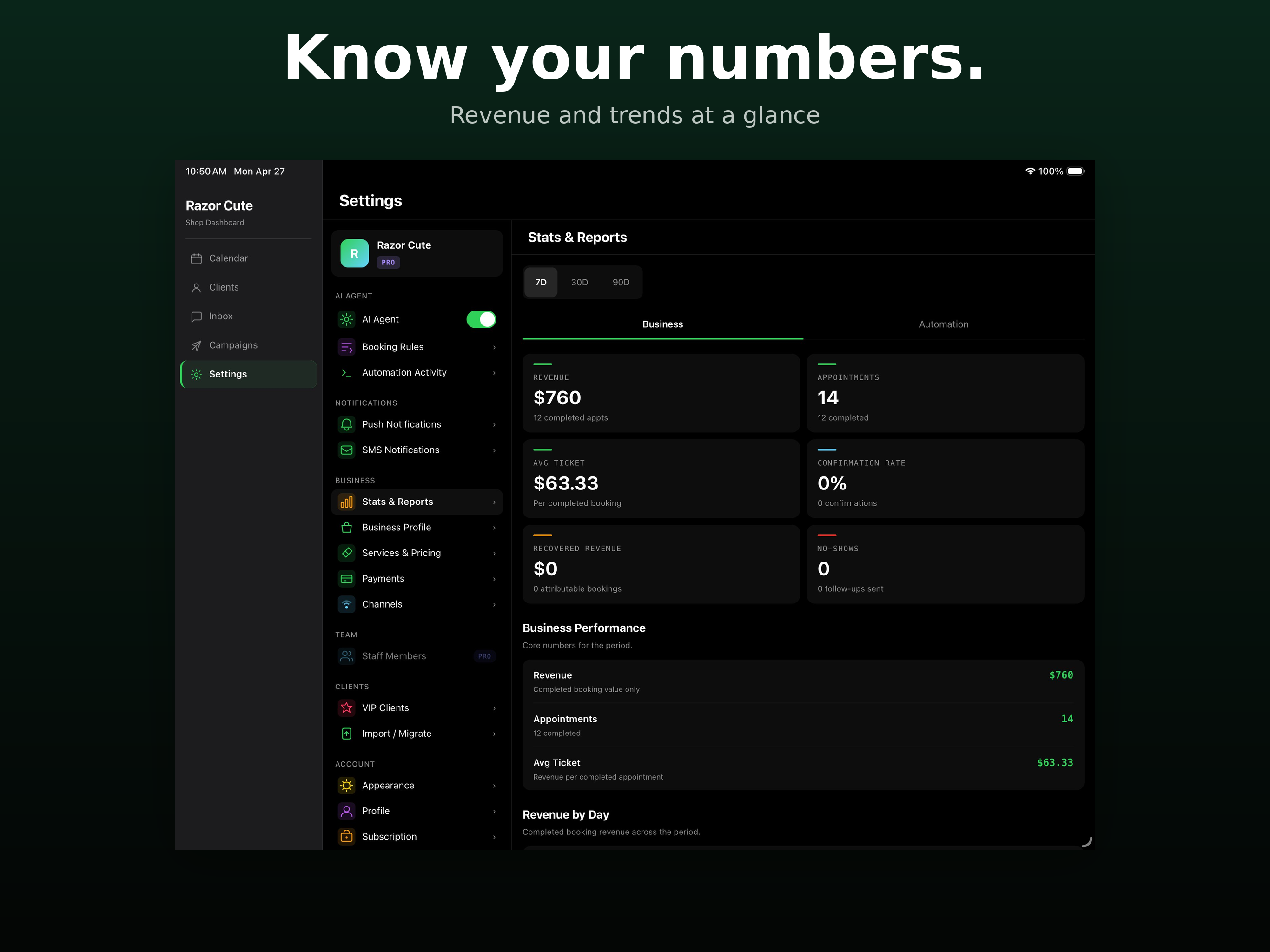Click the No-Shows 0 card
This screenshot has height=952, width=1270.
pyautogui.click(x=945, y=564)
